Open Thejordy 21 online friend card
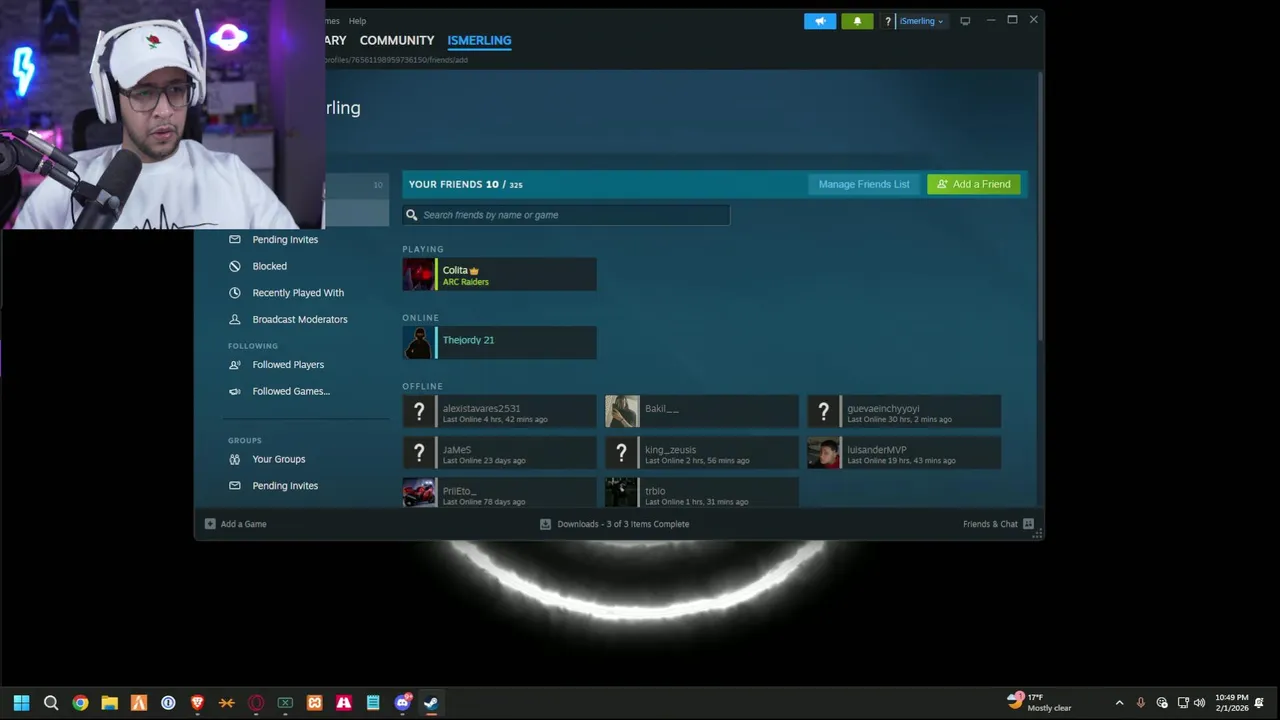This screenshot has width=1280, height=720. click(x=500, y=343)
